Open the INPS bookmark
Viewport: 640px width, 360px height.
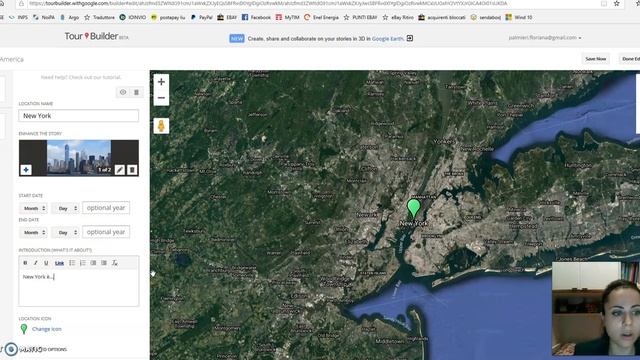(18, 18)
